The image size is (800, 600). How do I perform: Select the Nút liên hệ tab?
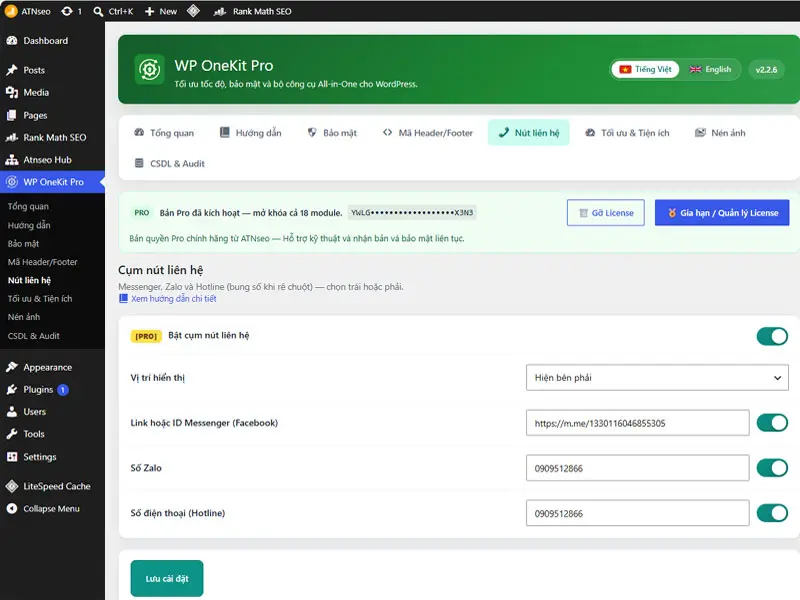[529, 133]
